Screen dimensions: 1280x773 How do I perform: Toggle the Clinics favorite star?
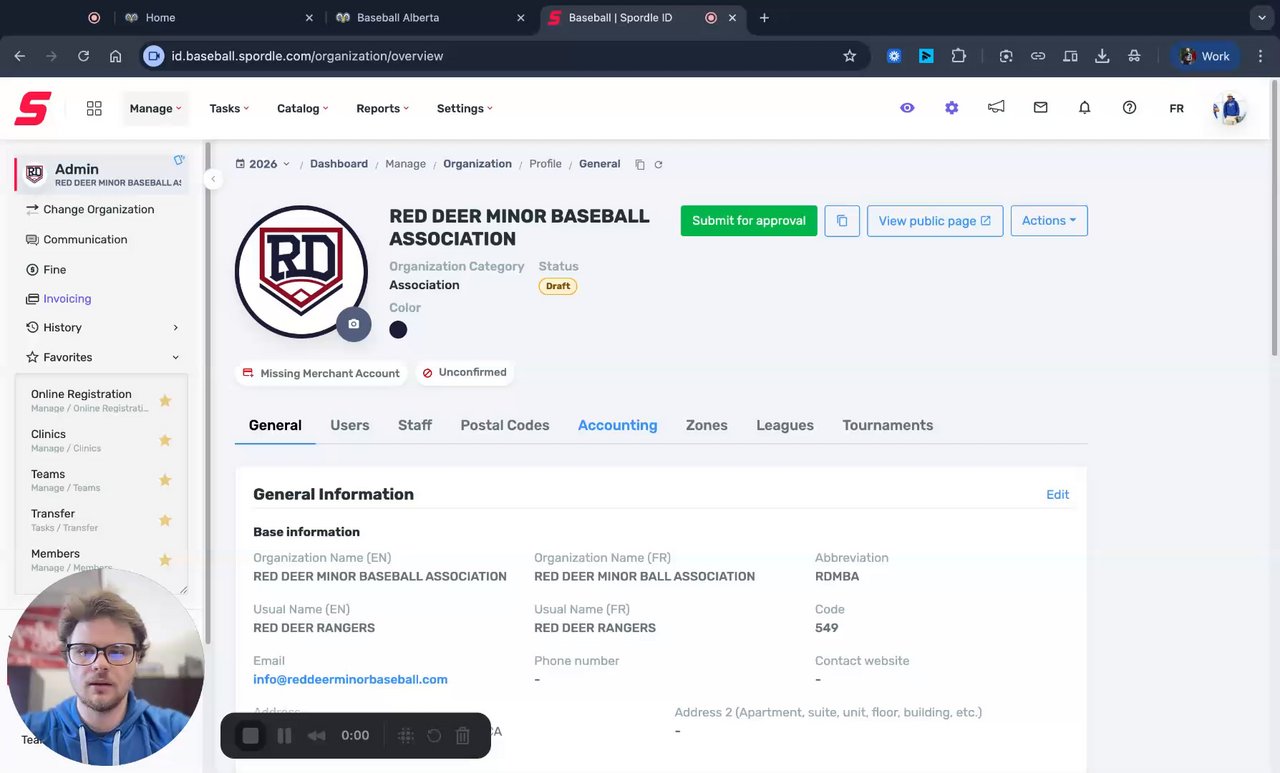pos(165,440)
